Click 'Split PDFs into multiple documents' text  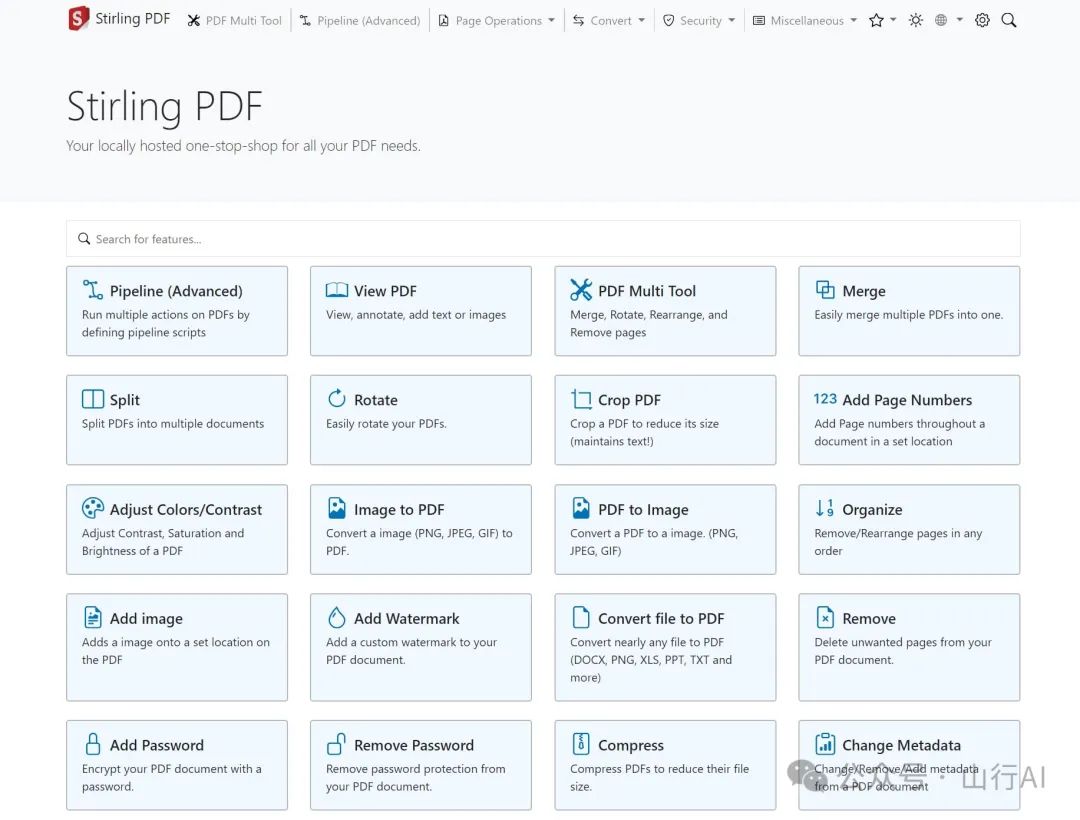[x=173, y=423]
